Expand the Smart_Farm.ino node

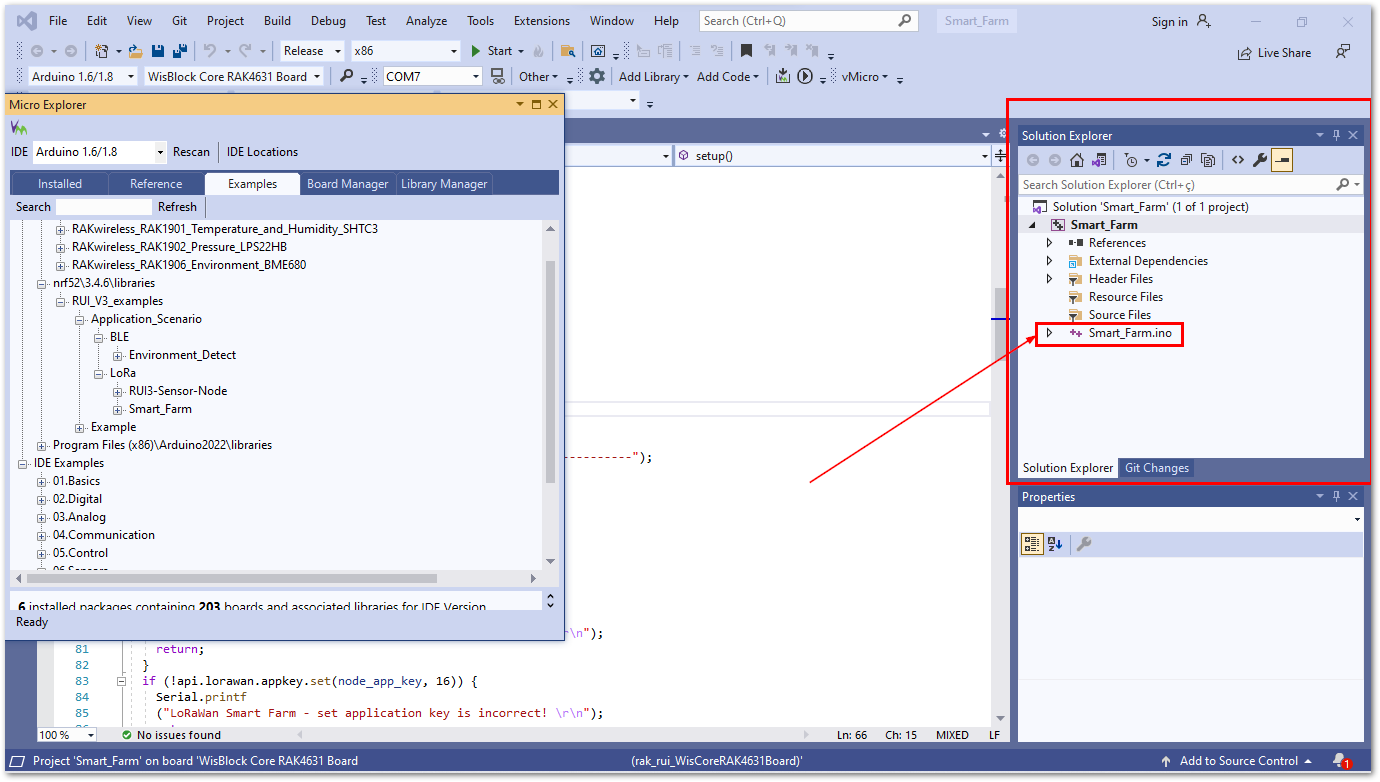coord(1049,333)
